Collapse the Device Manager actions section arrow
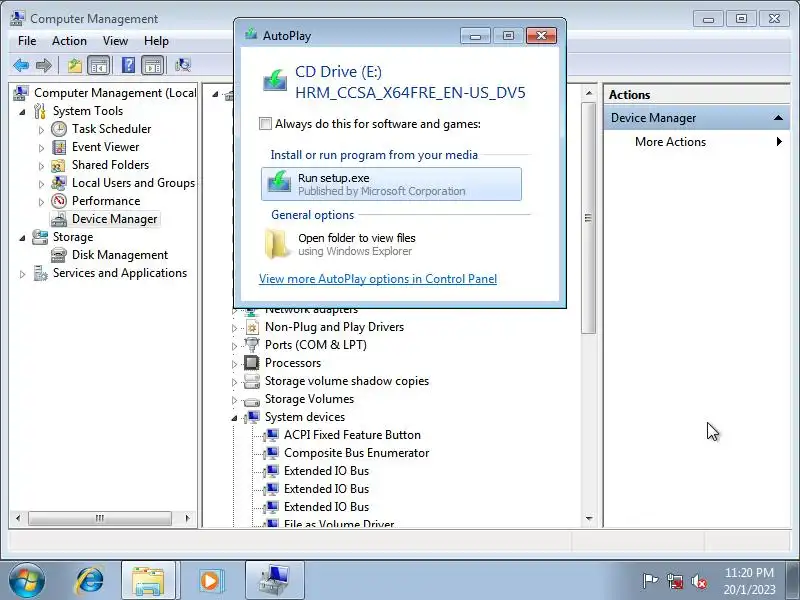 click(x=778, y=118)
